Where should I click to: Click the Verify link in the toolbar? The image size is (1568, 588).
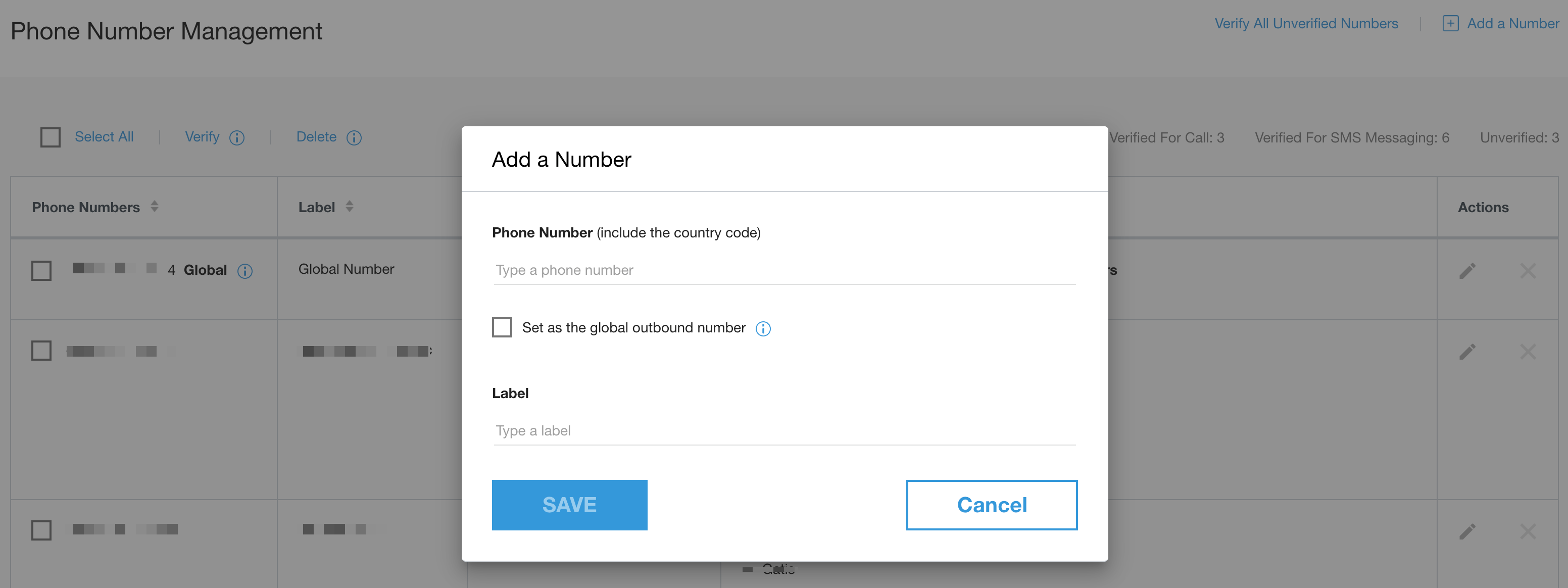(x=202, y=137)
